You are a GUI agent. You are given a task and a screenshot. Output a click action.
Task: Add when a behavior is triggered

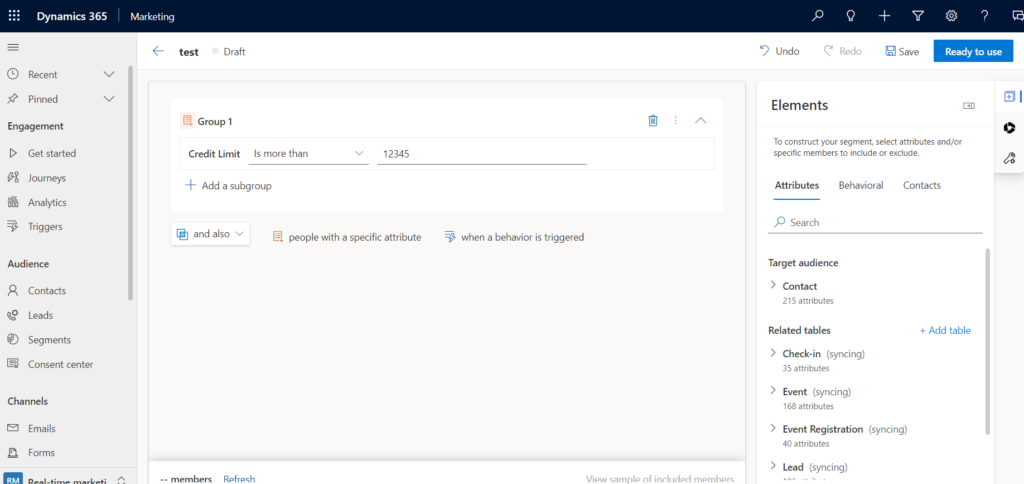(x=514, y=237)
